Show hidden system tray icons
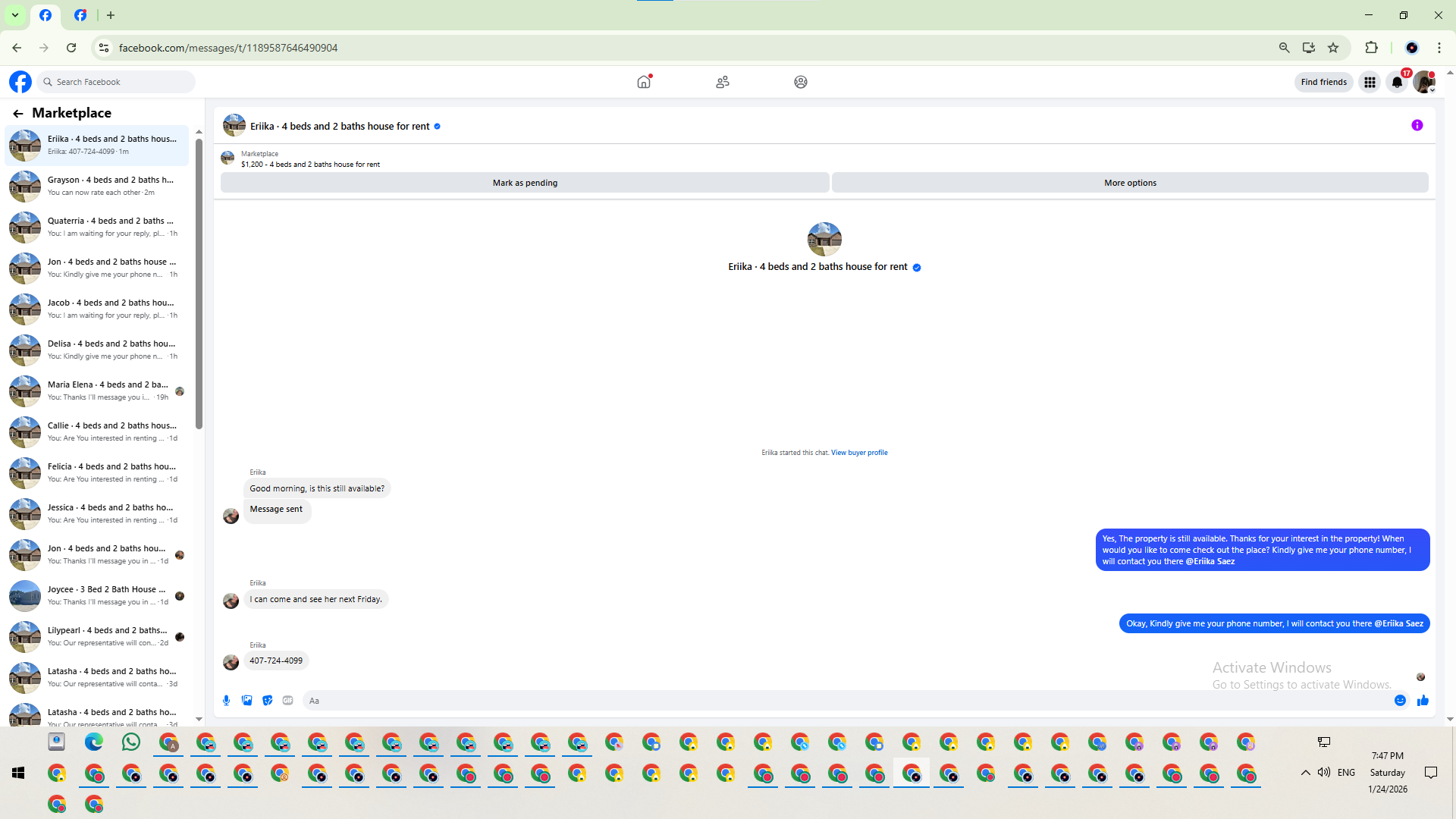 1305,773
